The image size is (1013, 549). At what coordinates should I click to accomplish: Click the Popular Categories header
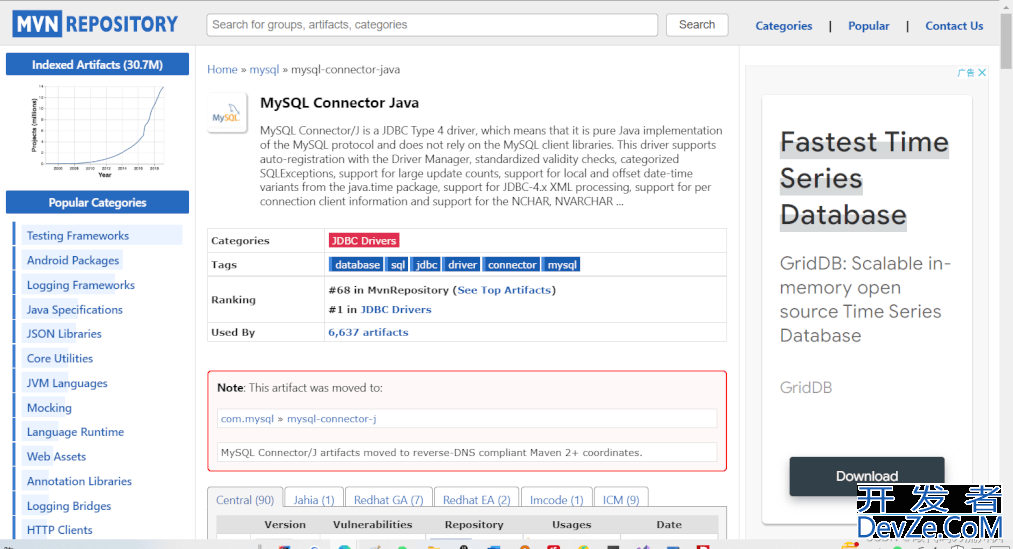(98, 202)
